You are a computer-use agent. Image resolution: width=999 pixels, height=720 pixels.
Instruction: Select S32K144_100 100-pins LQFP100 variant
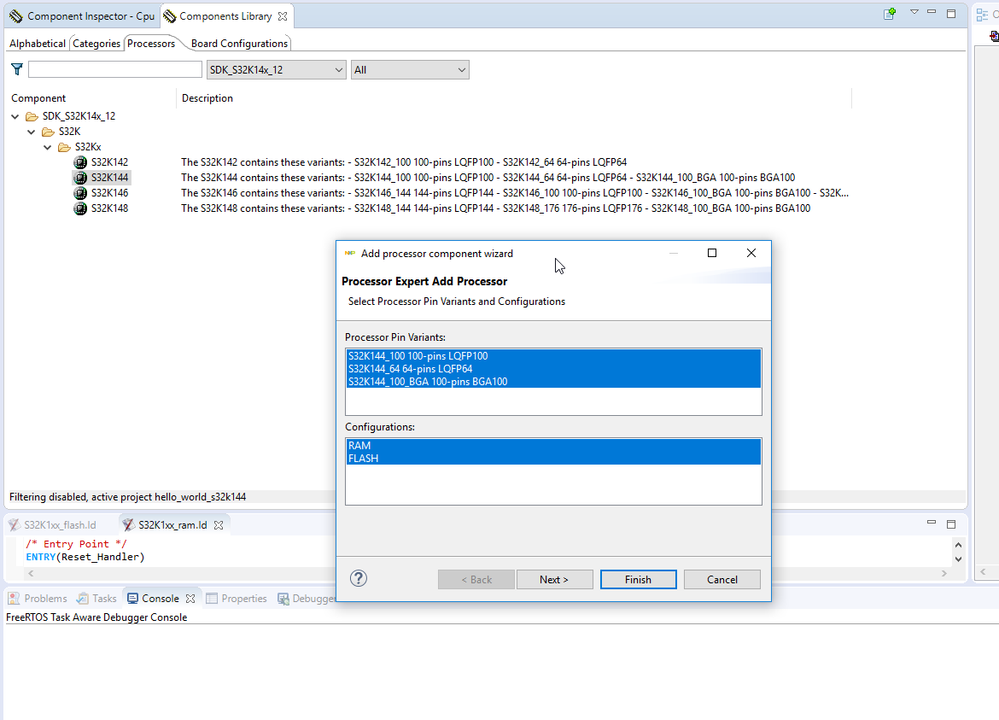click(554, 356)
